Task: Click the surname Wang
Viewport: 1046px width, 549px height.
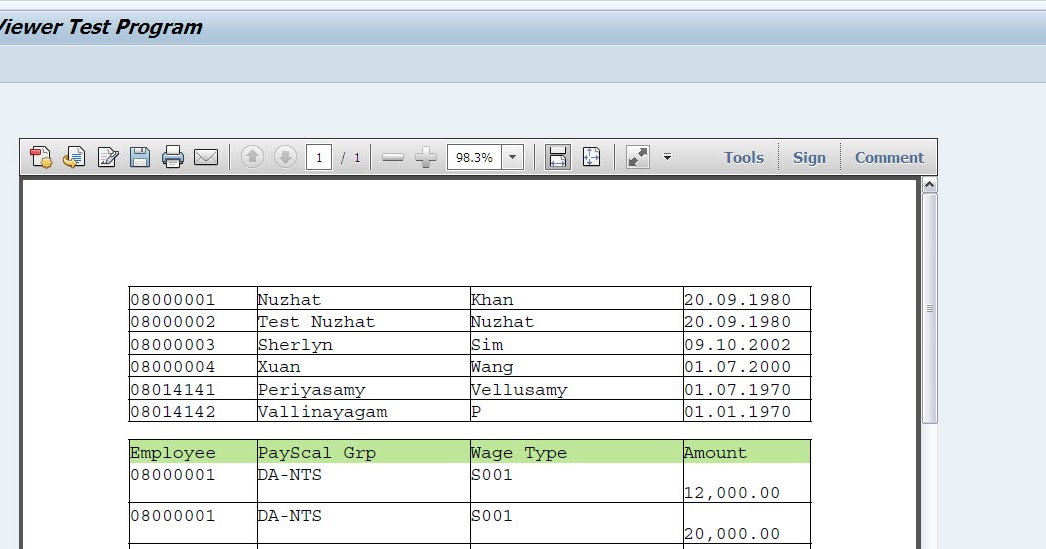Action: click(492, 367)
